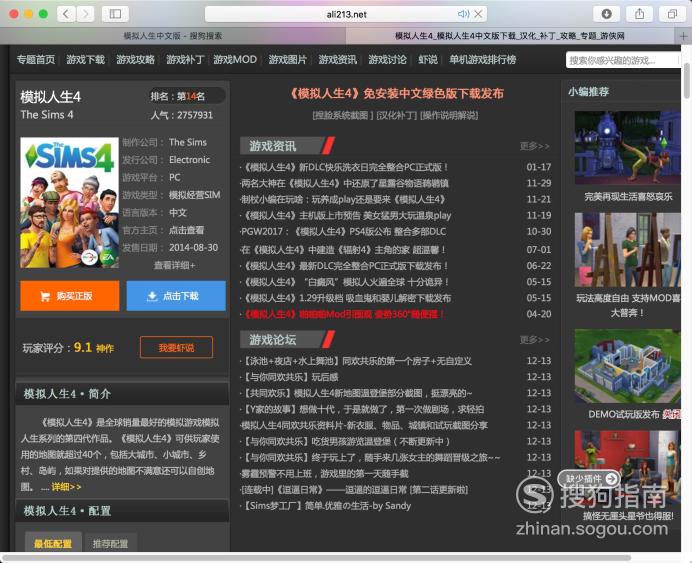Go forward with Safari's forward arrow

pyautogui.click(x=86, y=14)
